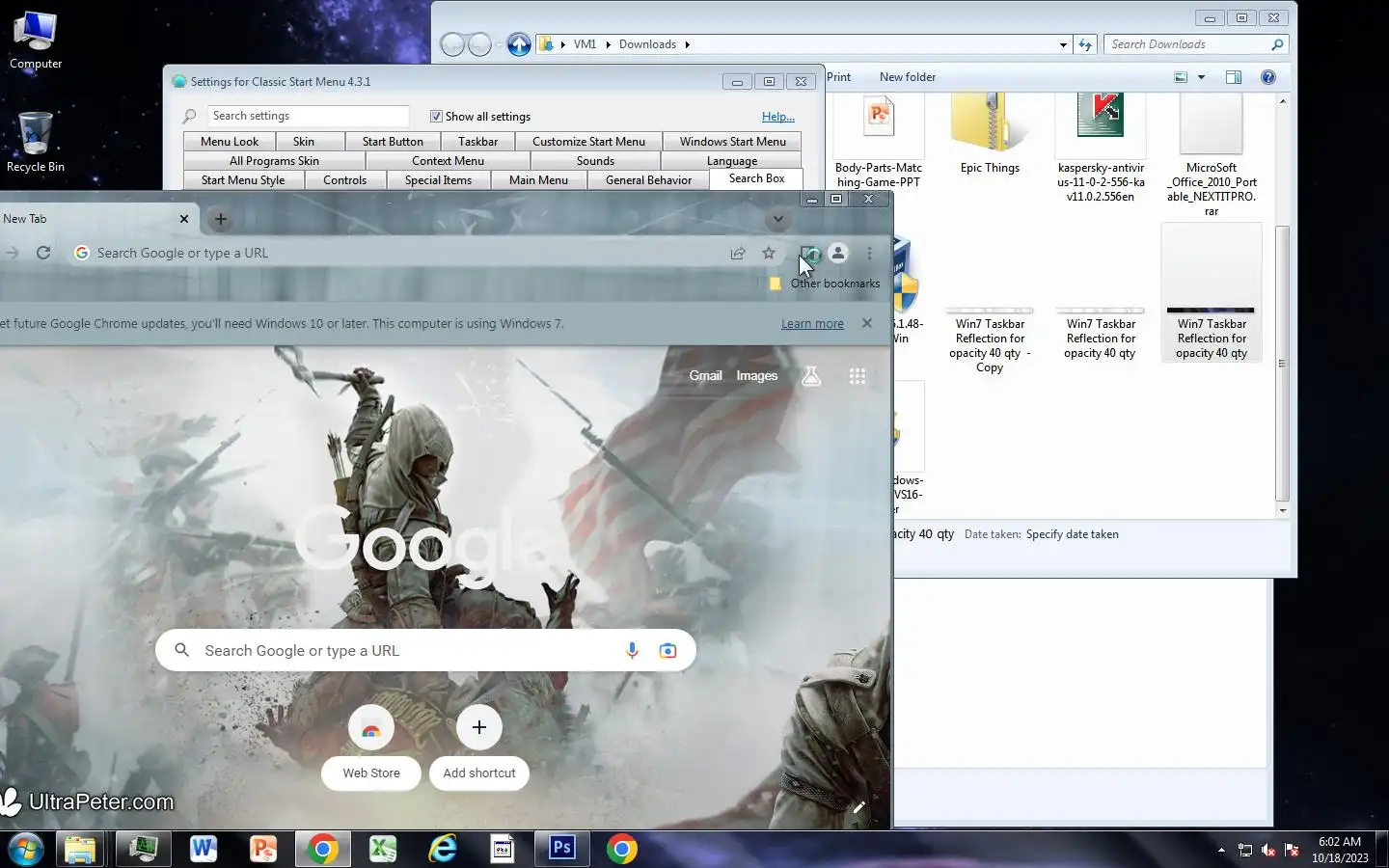The height and width of the screenshot is (868, 1389).
Task: Open All Programs Skin tab
Action: click(274, 161)
